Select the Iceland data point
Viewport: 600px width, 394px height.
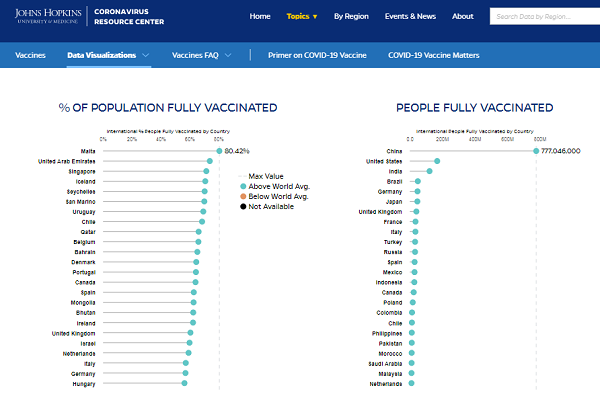(x=205, y=181)
